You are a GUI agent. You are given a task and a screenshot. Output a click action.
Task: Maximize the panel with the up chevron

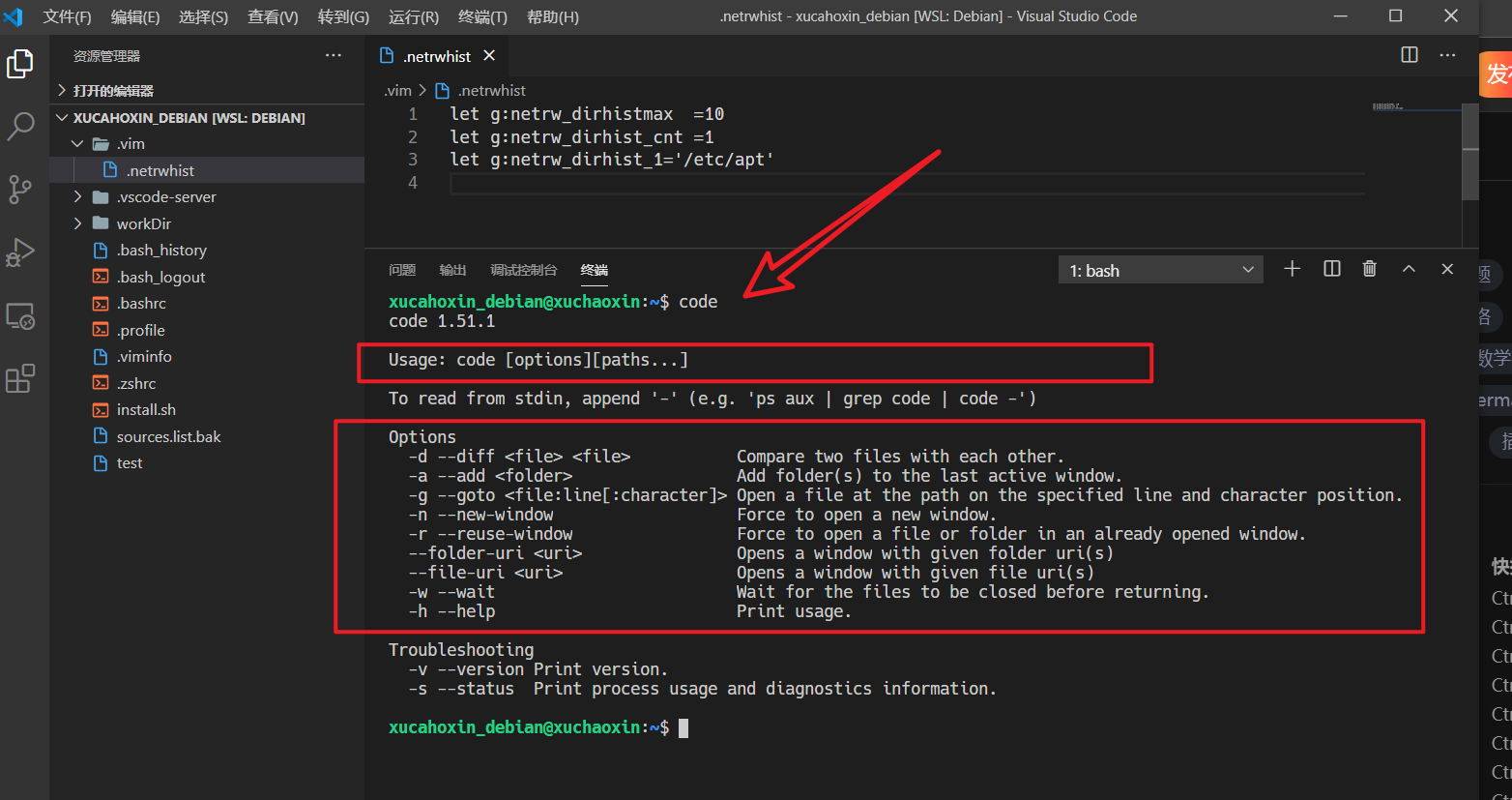coord(1409,269)
